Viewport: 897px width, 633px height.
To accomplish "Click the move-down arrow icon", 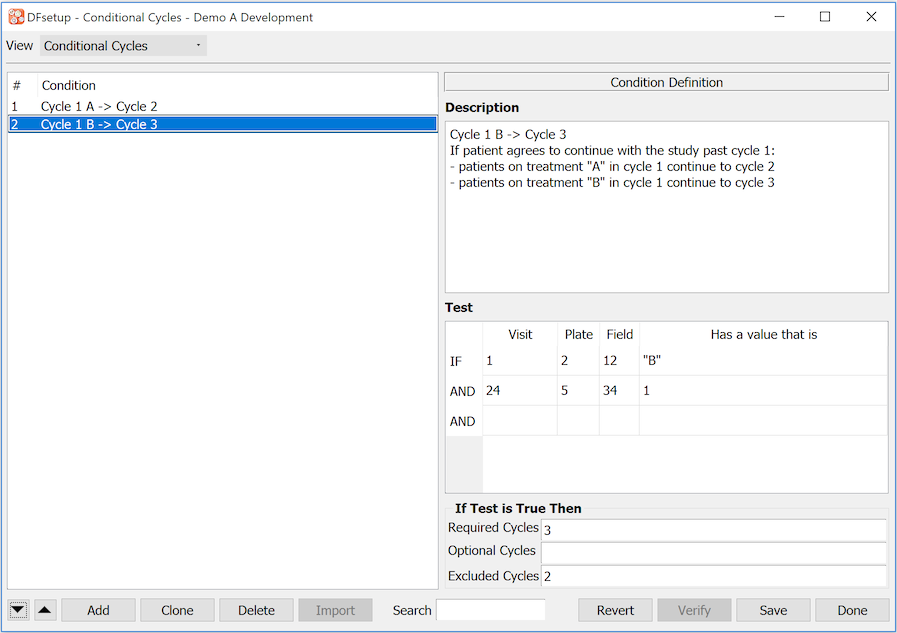I will (x=19, y=610).
